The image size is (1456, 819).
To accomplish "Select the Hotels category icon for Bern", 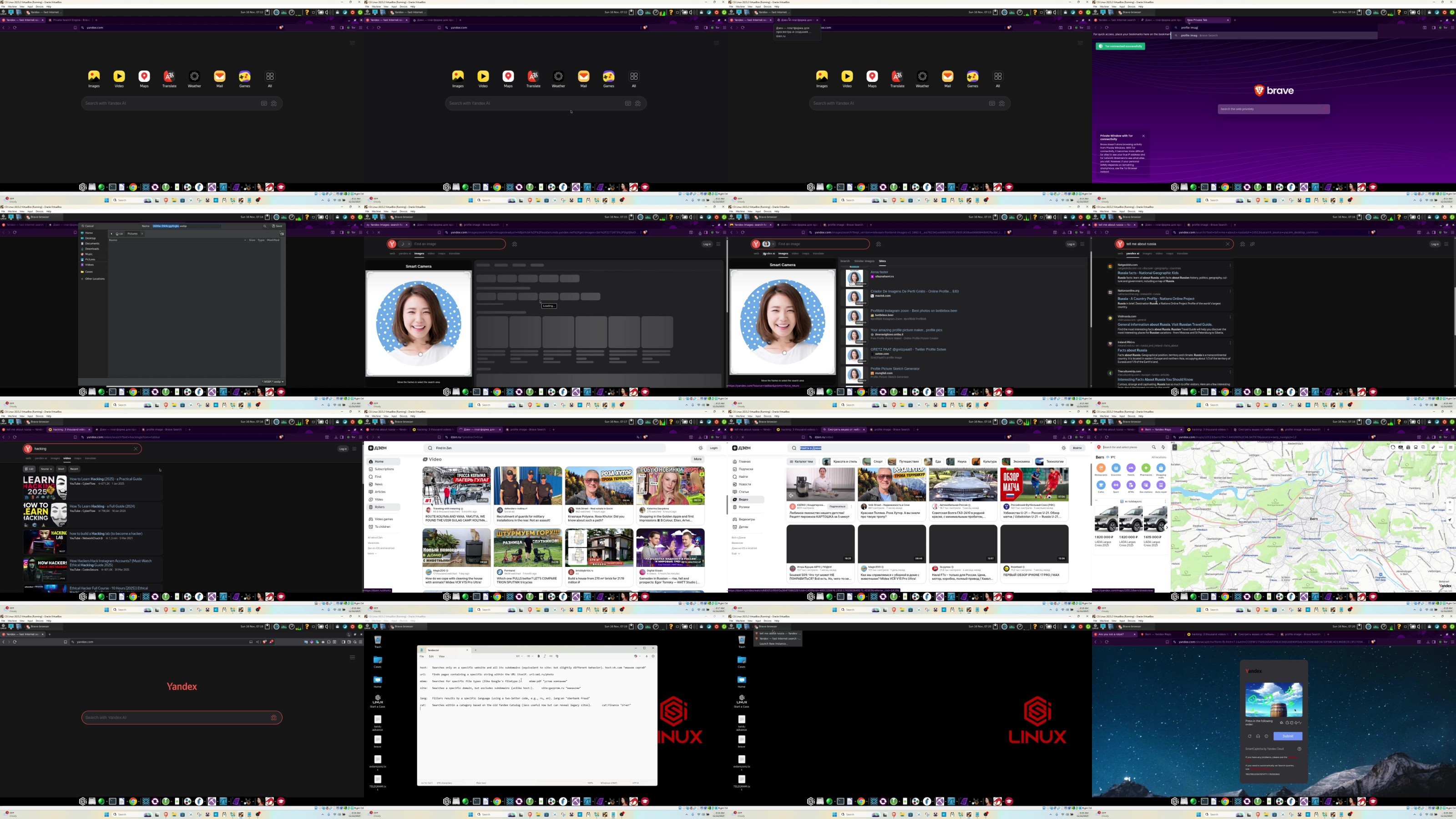I will (1131, 468).
